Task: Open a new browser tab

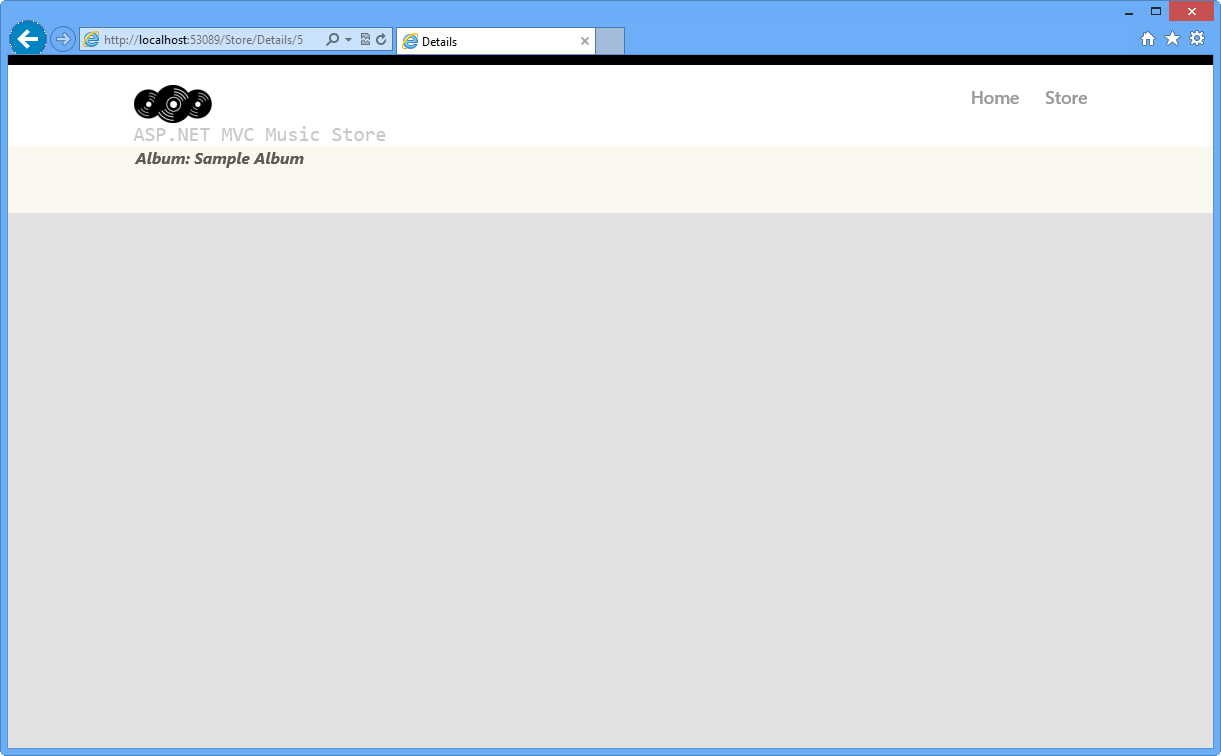Action: tap(610, 41)
